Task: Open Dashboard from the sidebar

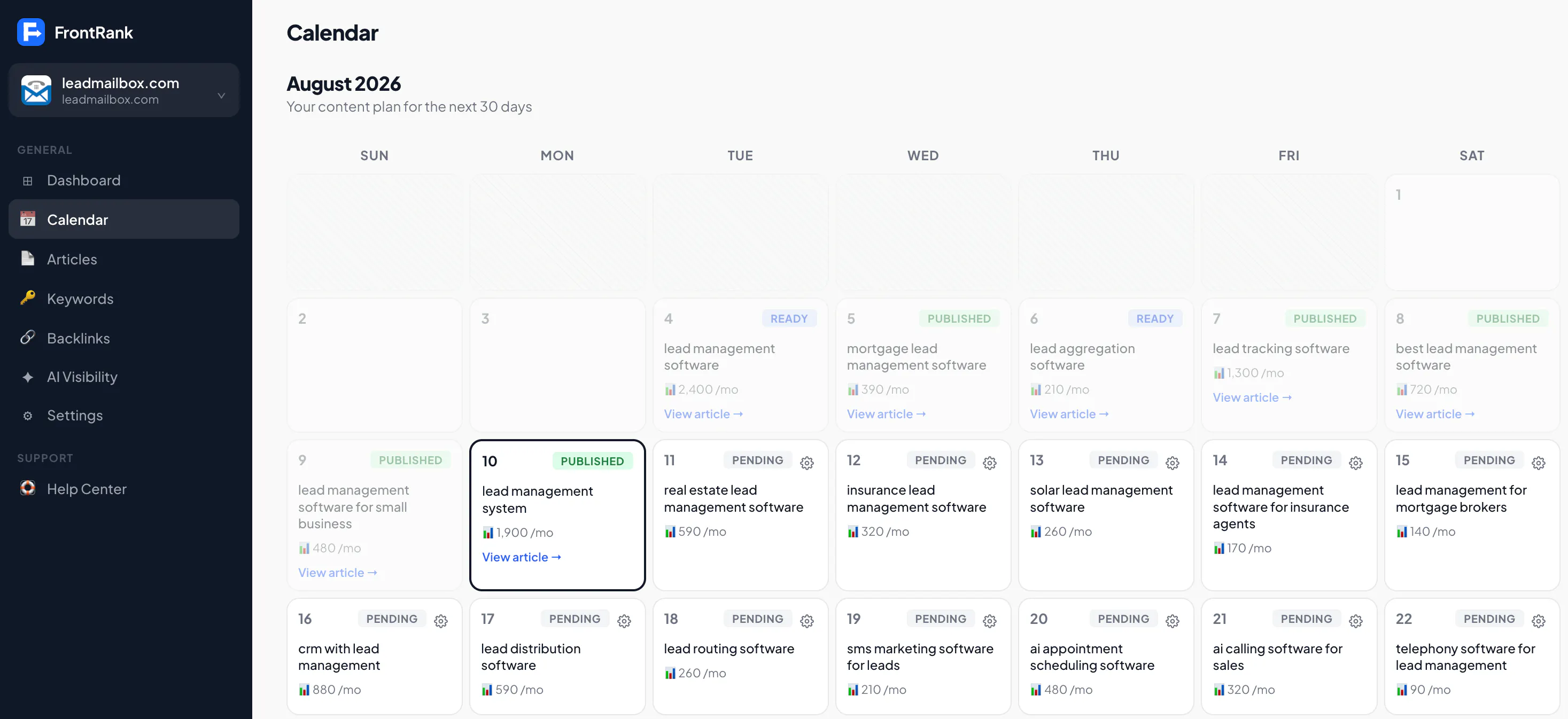Action: tap(123, 180)
